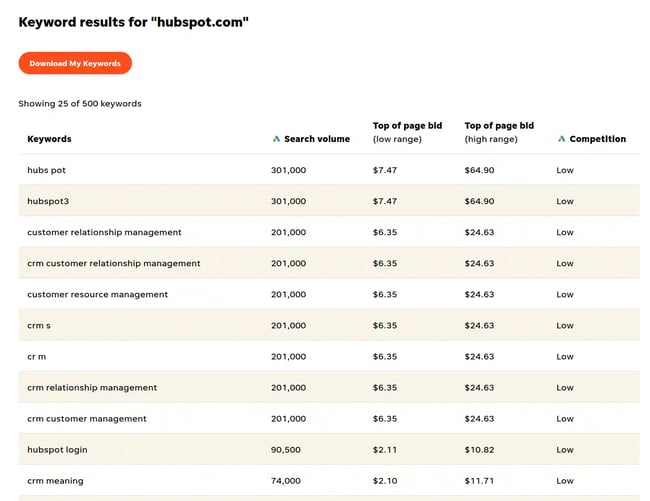Select "crm customer management" keyword
This screenshot has height=501, width=650.
tap(87, 418)
